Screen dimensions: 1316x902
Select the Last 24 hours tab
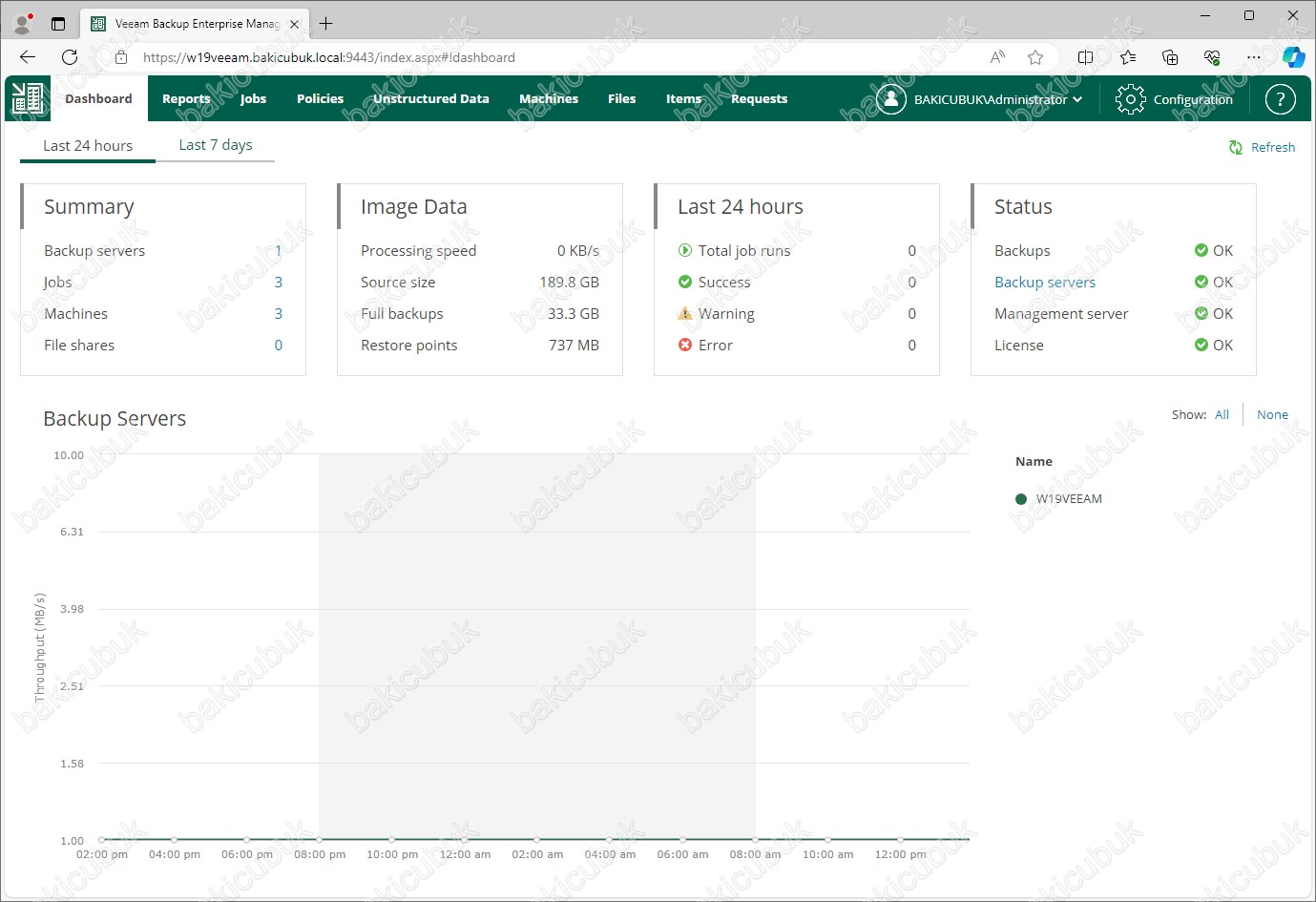pos(88,145)
